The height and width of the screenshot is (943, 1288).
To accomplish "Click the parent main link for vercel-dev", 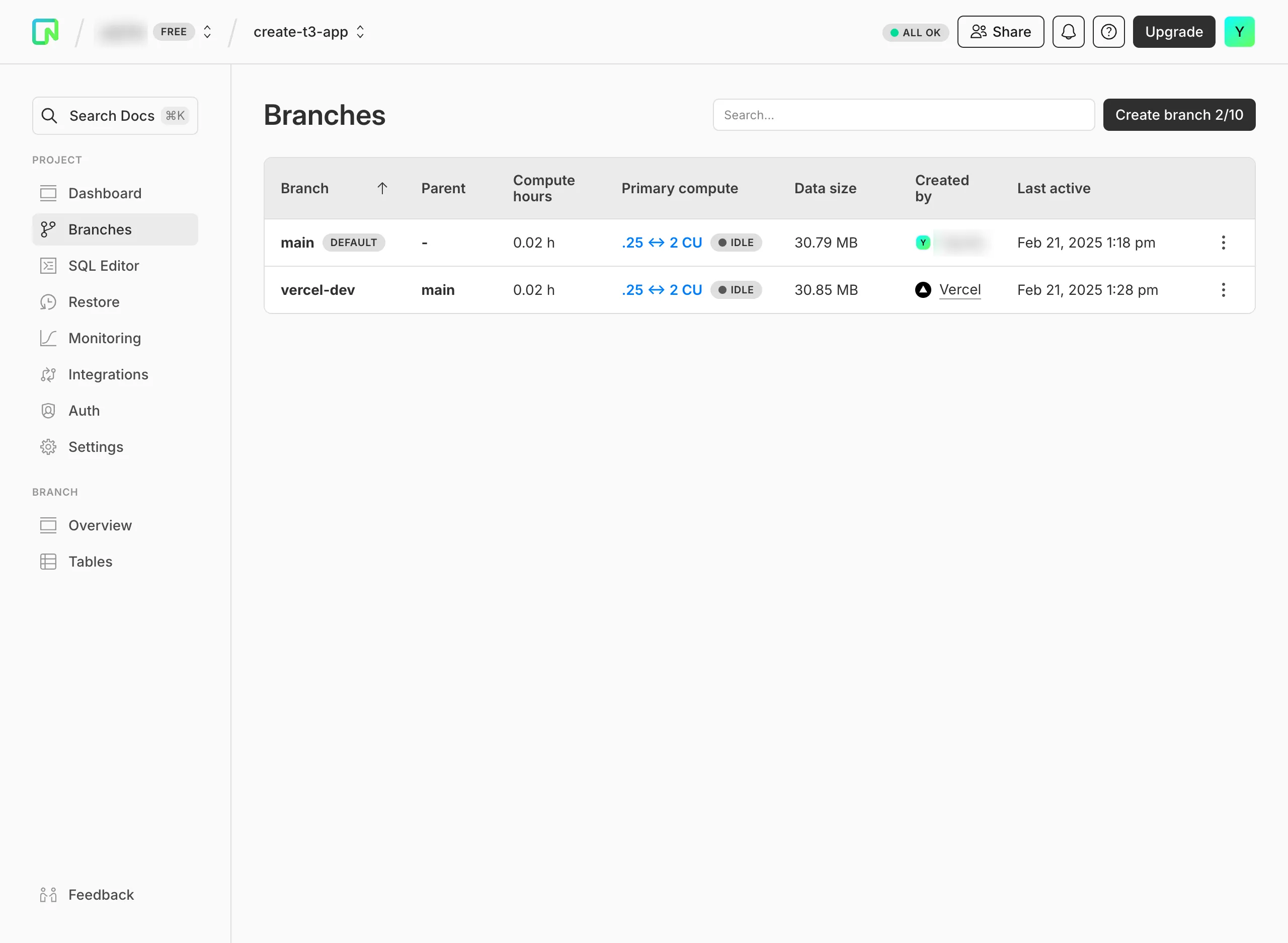I will tap(438, 290).
